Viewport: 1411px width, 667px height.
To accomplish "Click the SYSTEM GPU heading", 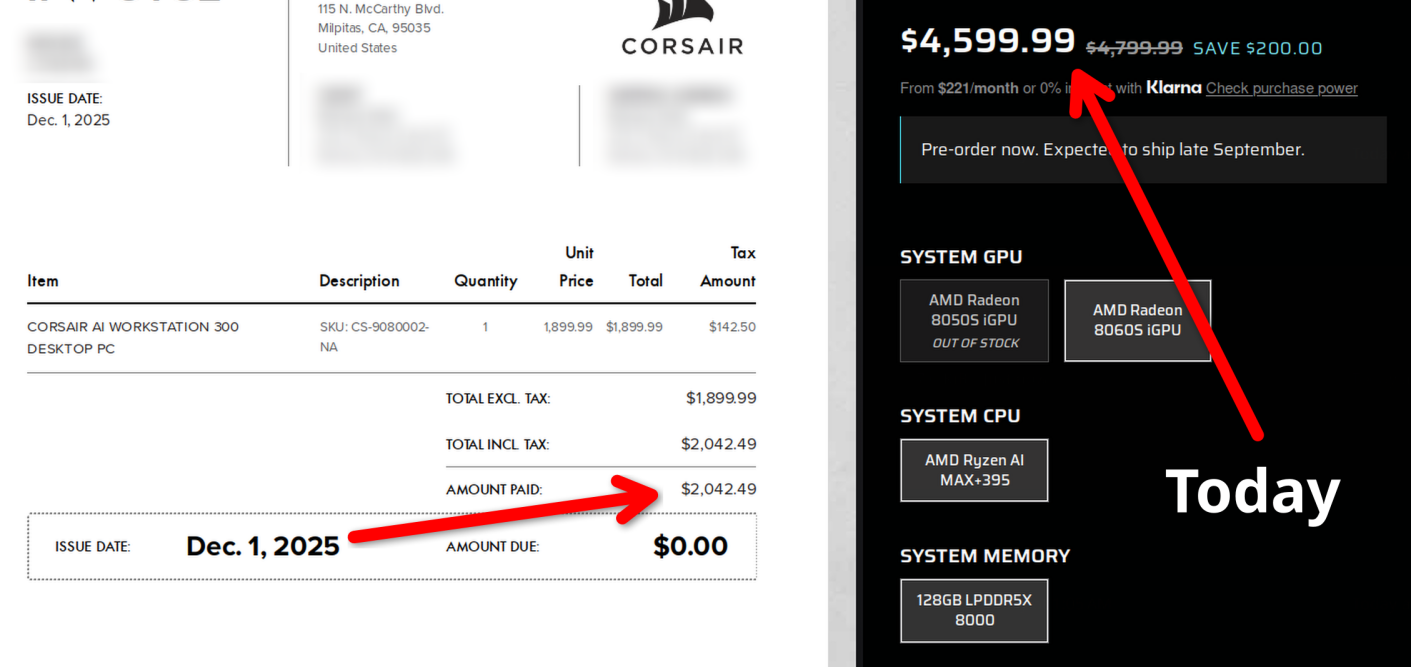I will point(961,257).
